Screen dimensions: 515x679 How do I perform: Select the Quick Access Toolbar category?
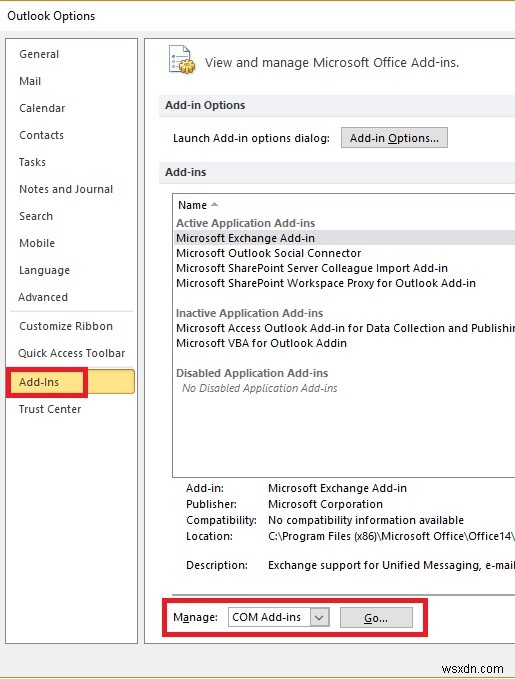point(71,353)
